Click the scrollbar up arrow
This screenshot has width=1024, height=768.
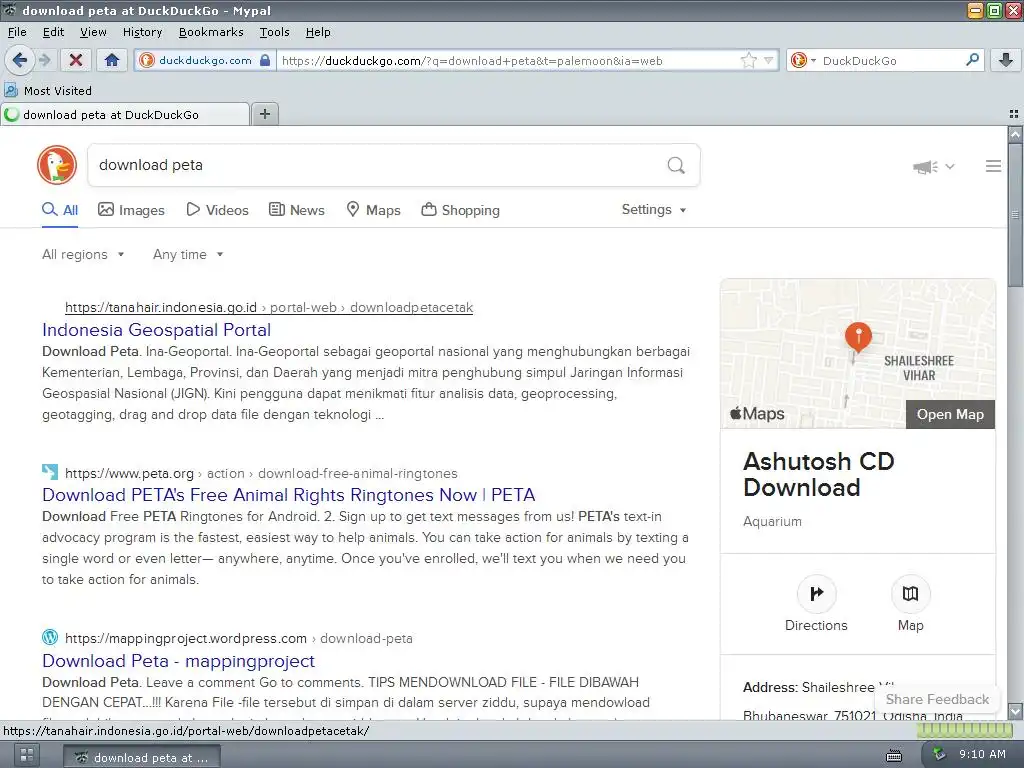1015,135
